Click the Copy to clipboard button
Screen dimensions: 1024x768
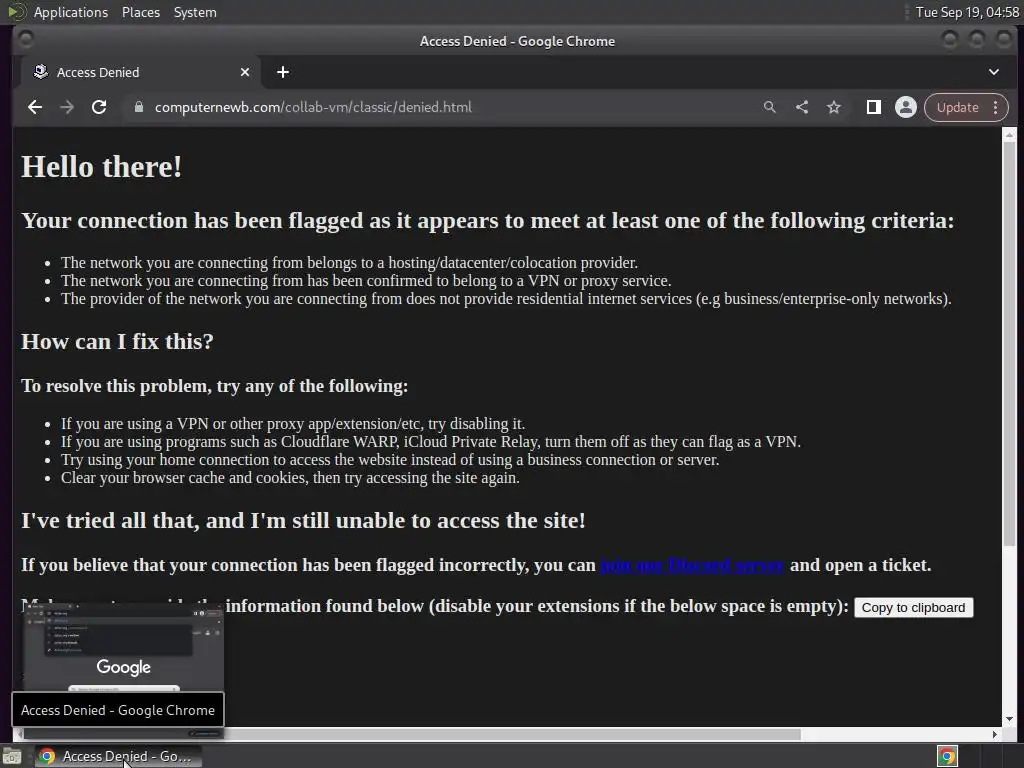pyautogui.click(x=913, y=607)
